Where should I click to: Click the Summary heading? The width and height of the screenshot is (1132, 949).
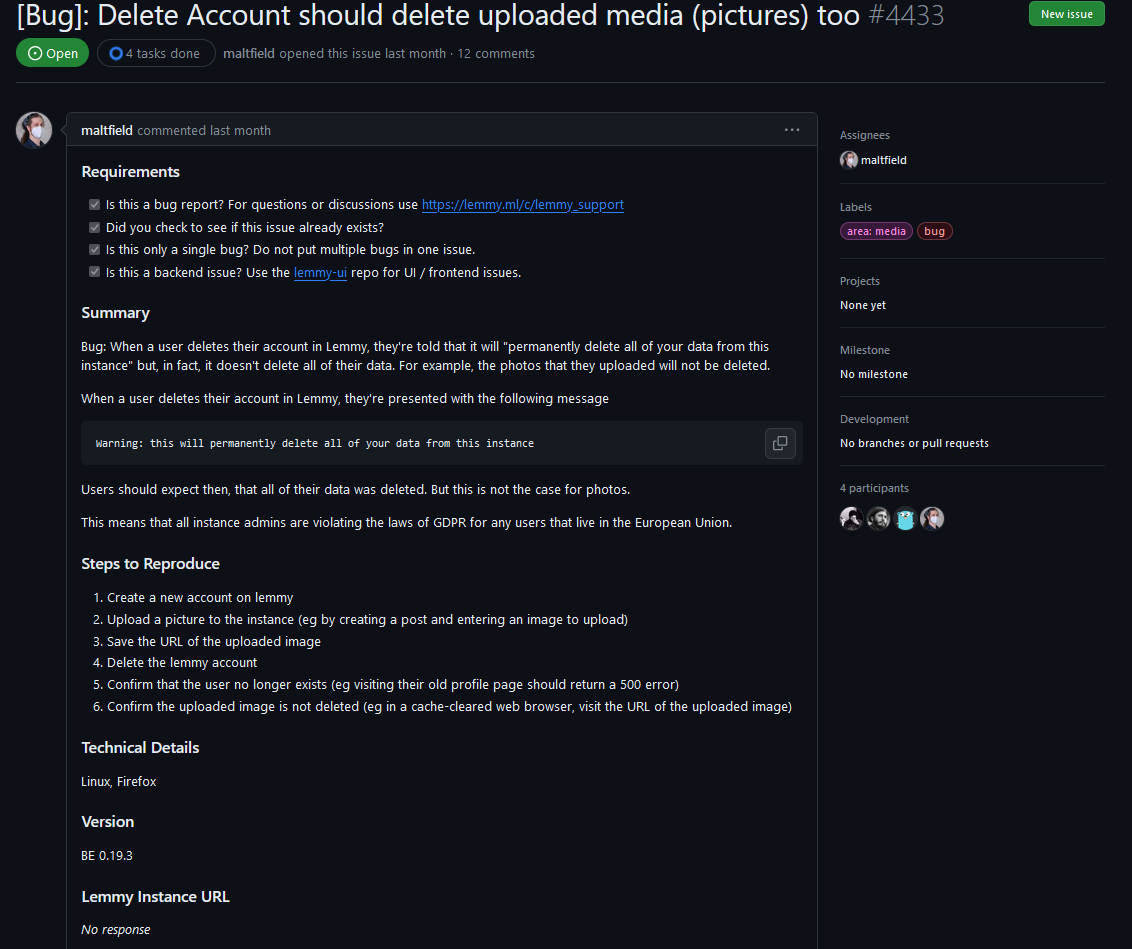click(x=116, y=312)
